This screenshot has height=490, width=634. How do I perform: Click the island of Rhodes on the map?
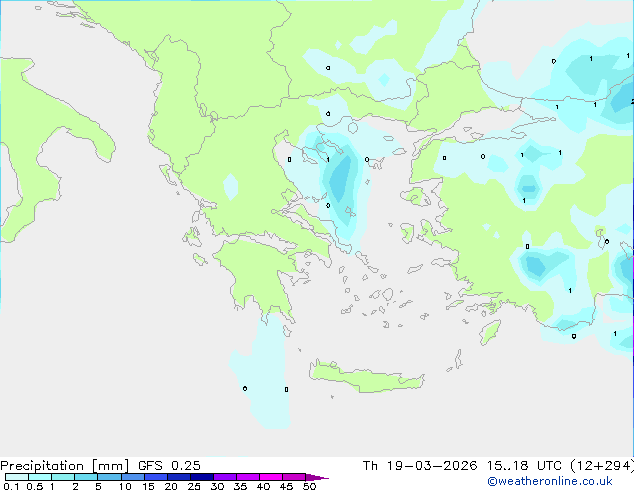pos(490,332)
